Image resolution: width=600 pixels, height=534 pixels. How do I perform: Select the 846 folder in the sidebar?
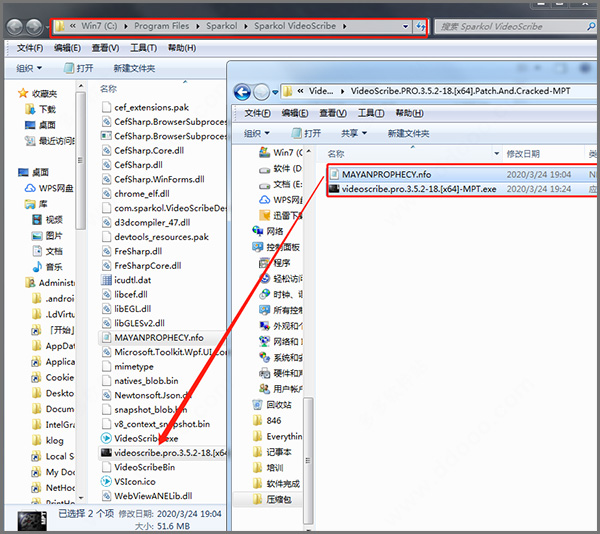[267, 421]
